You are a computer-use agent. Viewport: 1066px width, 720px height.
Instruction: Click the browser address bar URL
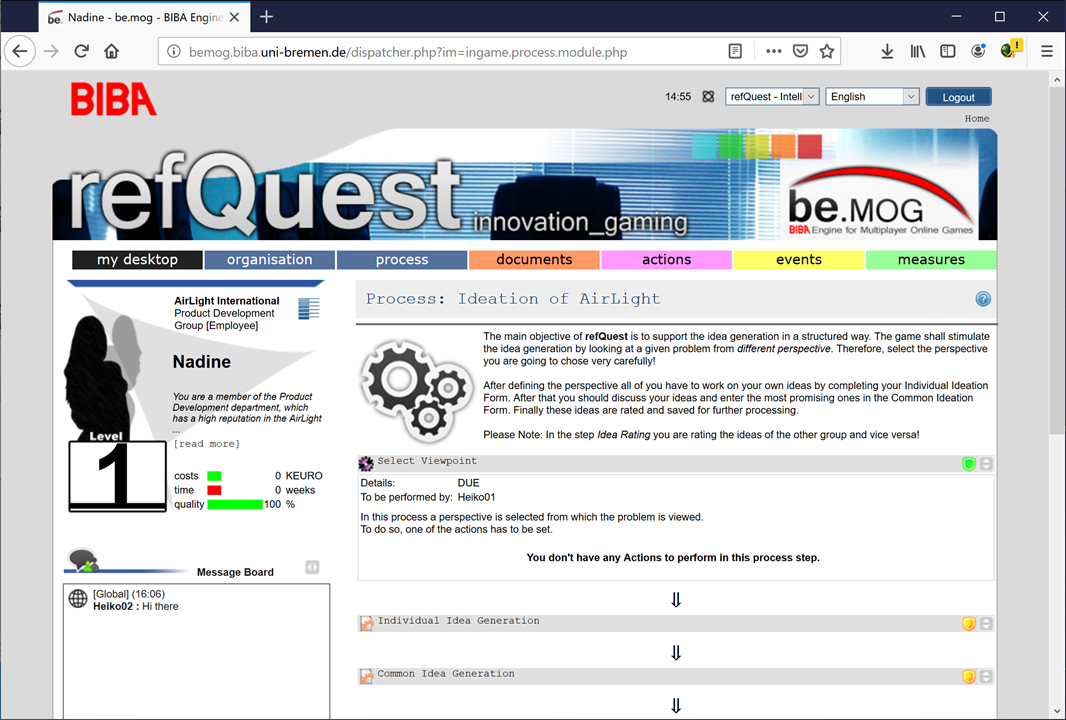[x=408, y=52]
